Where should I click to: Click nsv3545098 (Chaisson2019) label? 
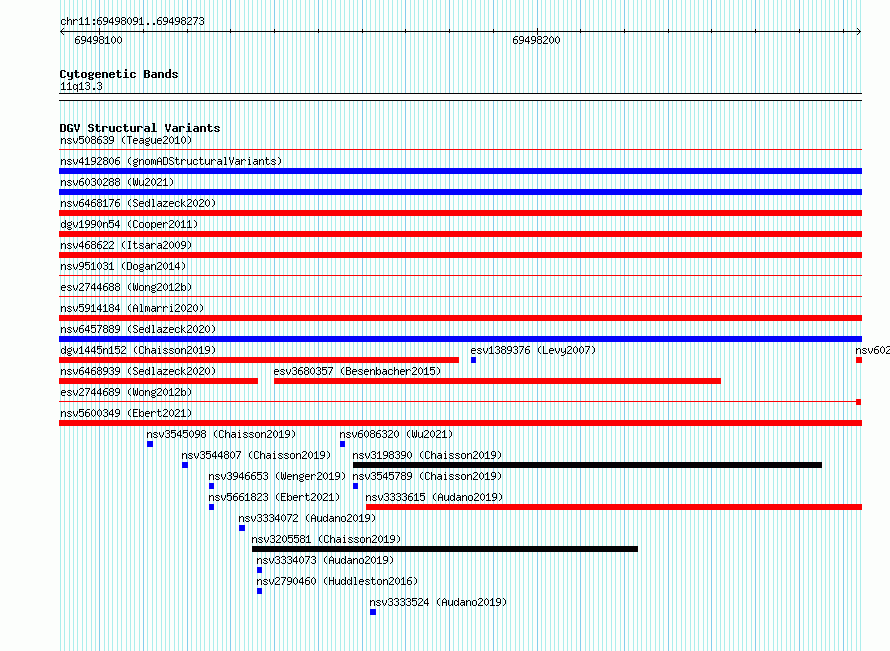tap(221, 434)
